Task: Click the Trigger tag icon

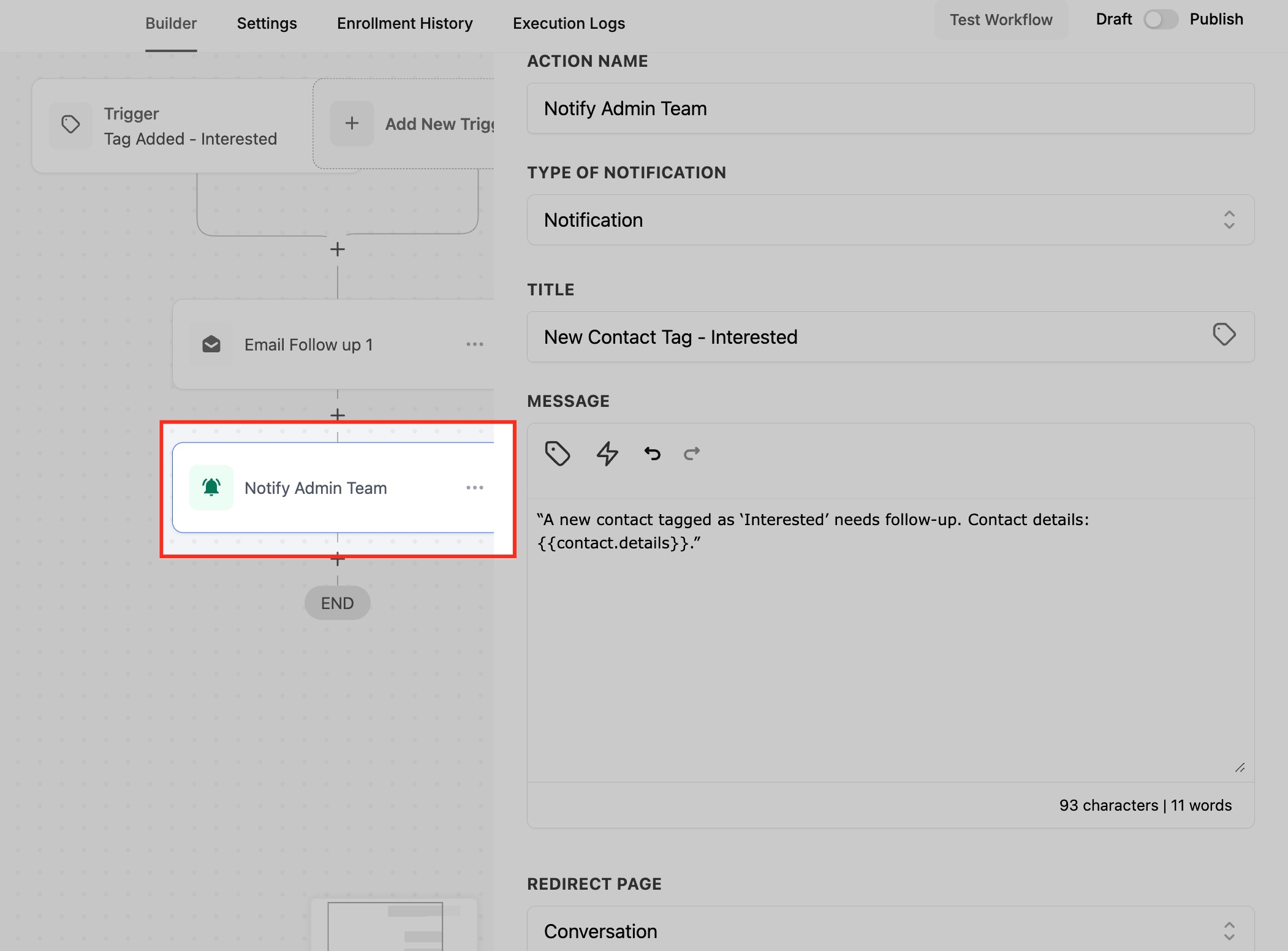Action: tap(70, 124)
